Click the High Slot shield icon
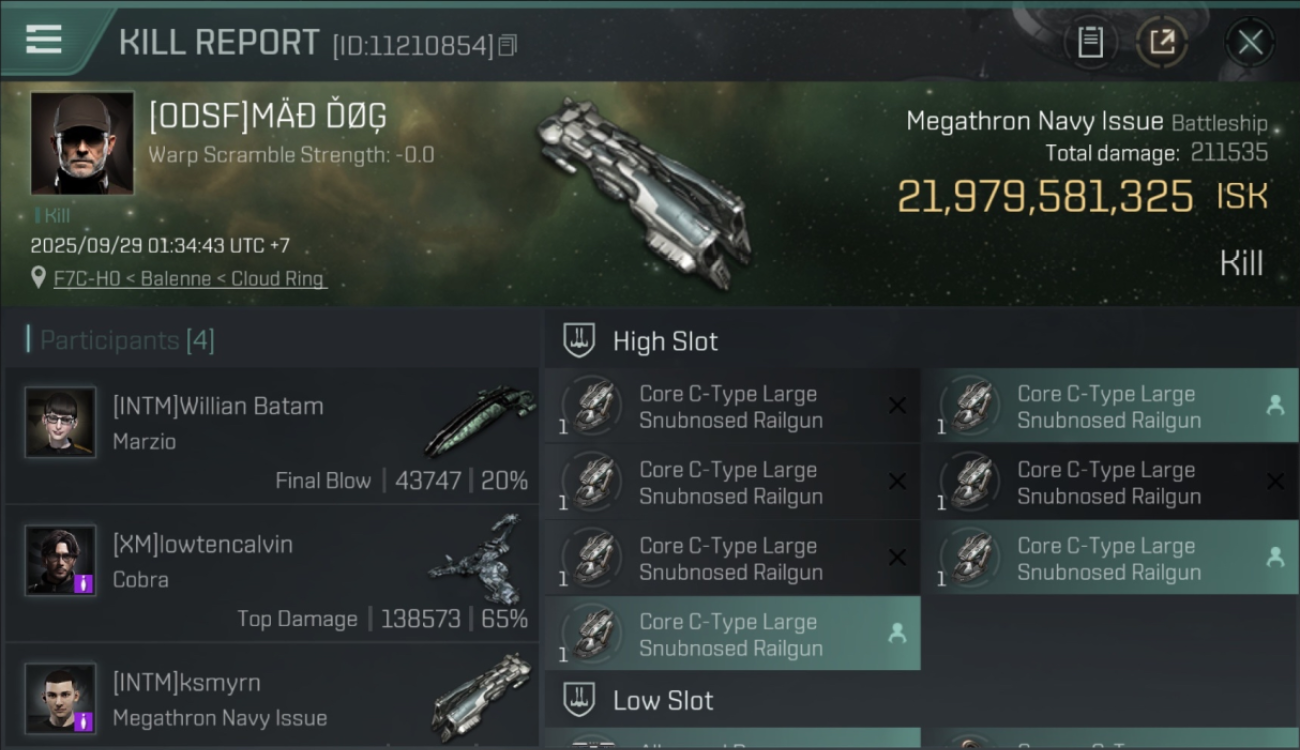This screenshot has height=750, width=1300. (x=579, y=340)
